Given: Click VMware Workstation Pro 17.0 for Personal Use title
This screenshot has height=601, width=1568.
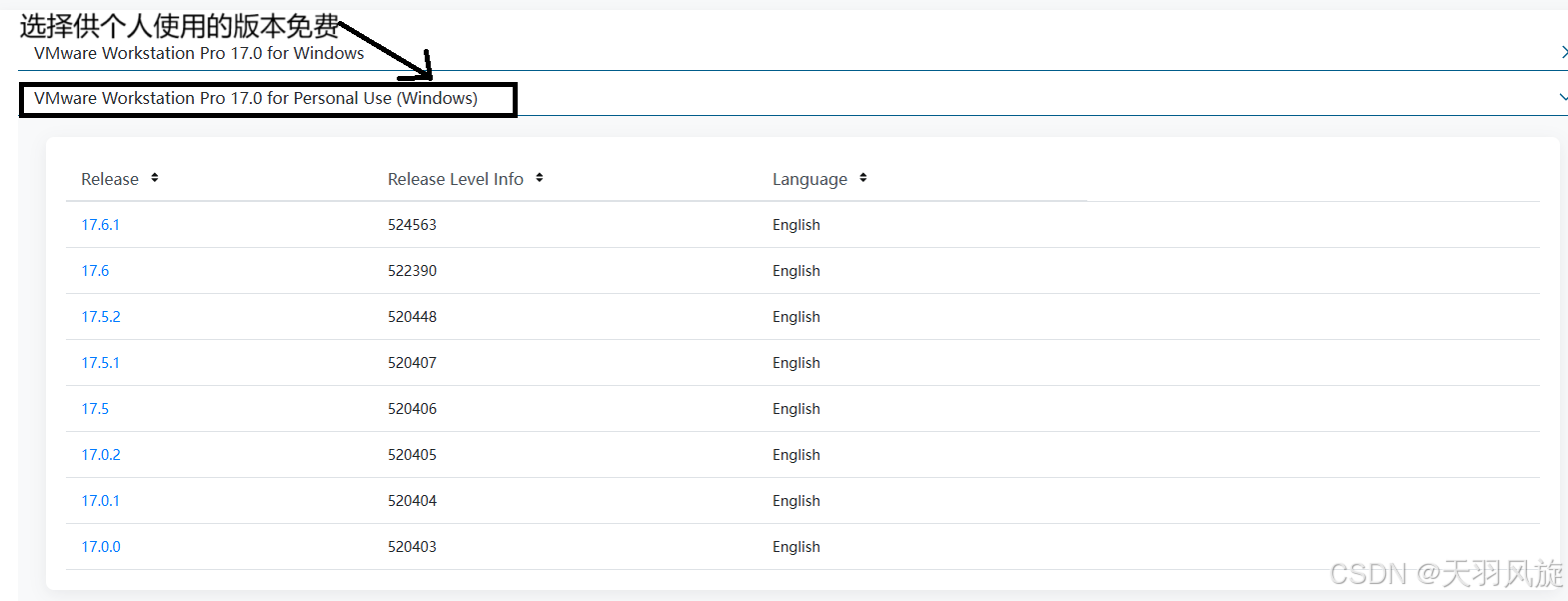Looking at the screenshot, I should [256, 98].
